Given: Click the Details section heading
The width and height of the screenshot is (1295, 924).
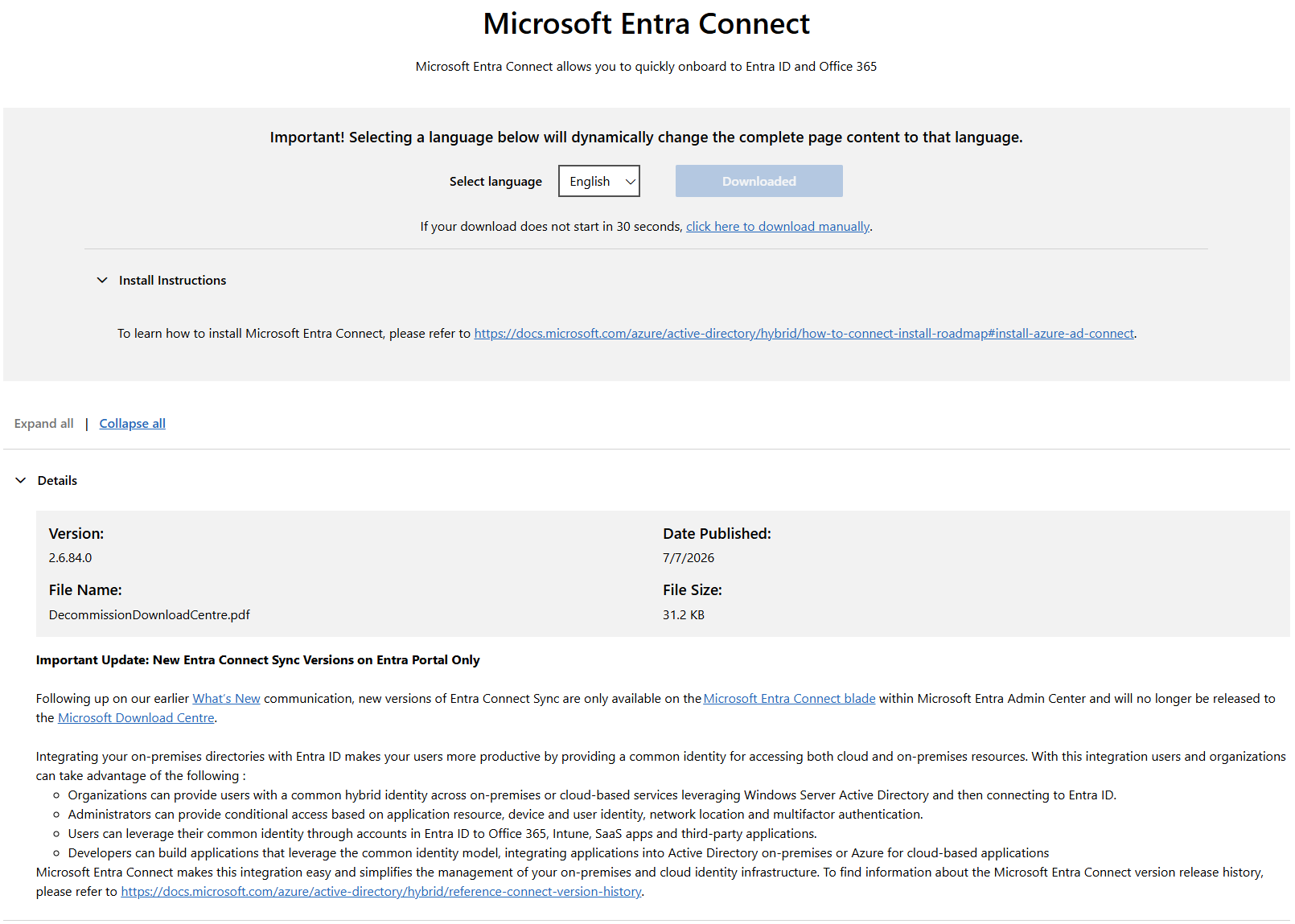Looking at the screenshot, I should pyautogui.click(x=57, y=481).
